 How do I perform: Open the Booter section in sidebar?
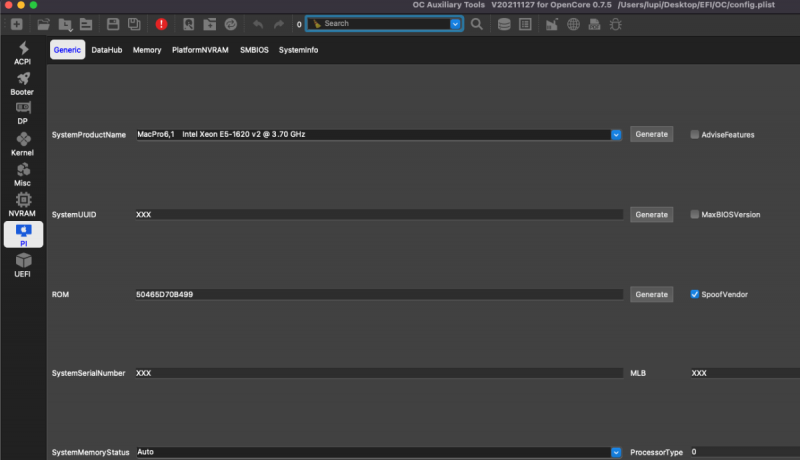pos(22,84)
